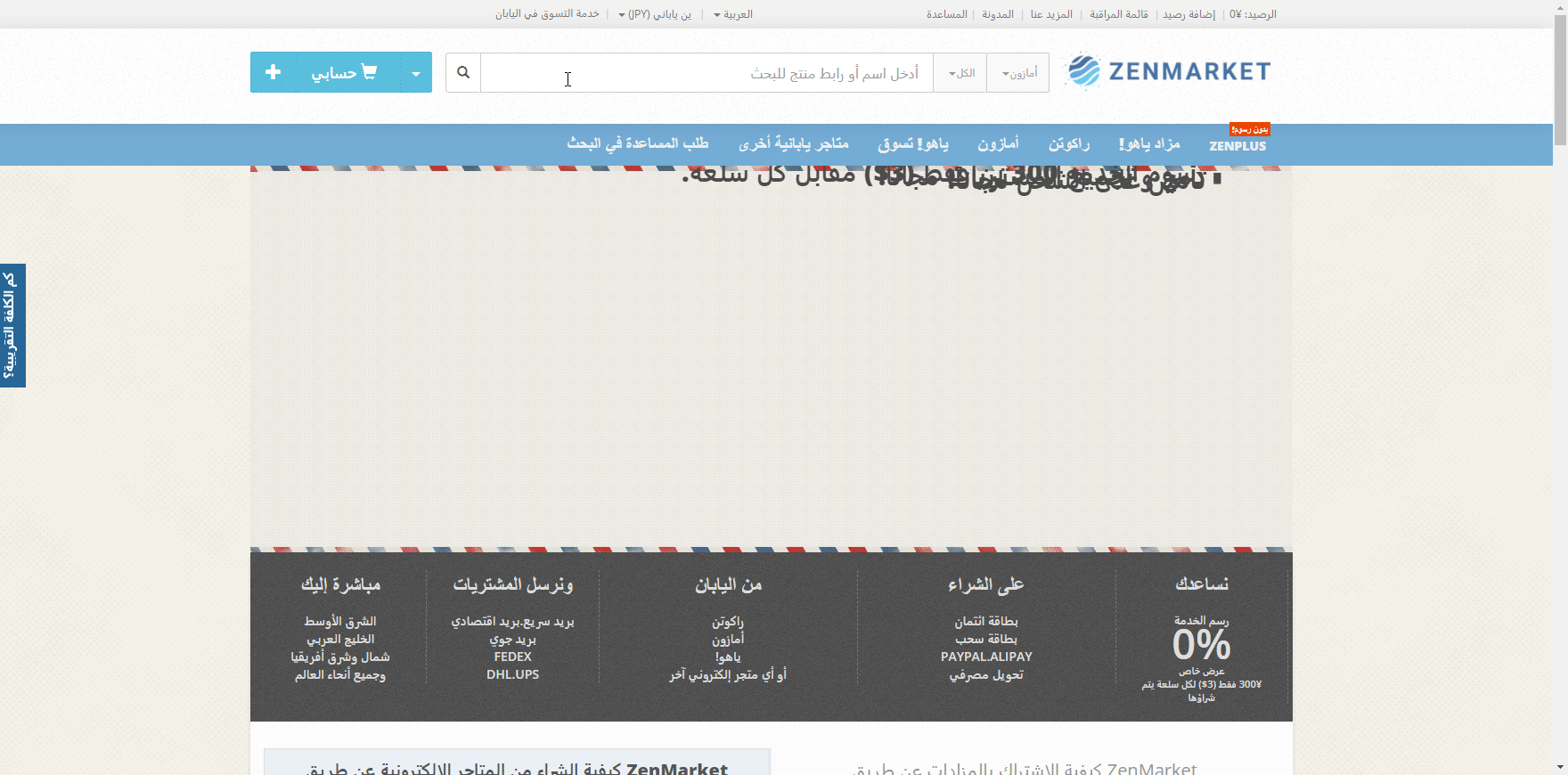Open the العربية language dropdown
The height and width of the screenshot is (775, 1568).
[733, 14]
